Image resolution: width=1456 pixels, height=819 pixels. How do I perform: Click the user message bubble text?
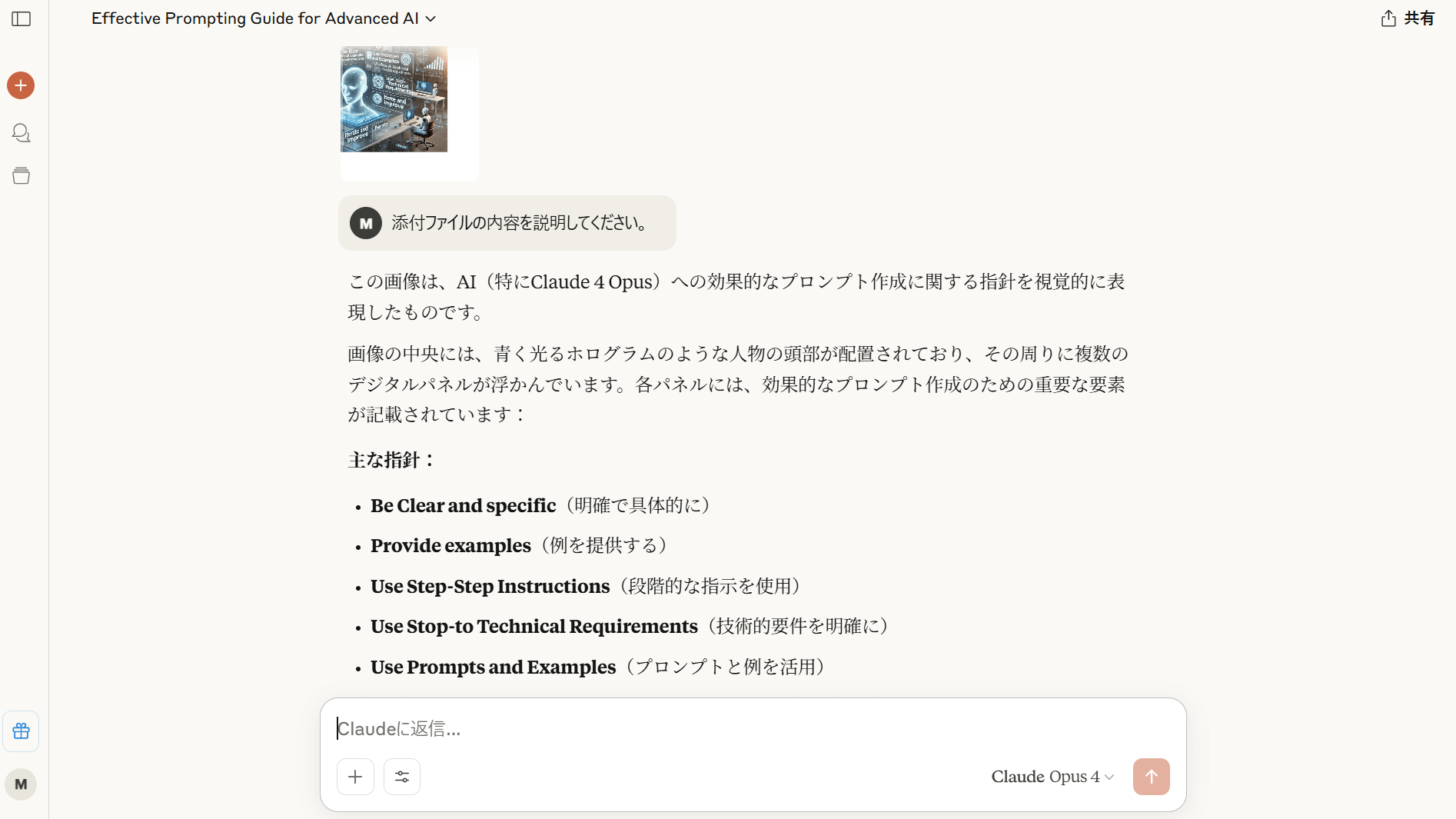coord(519,223)
